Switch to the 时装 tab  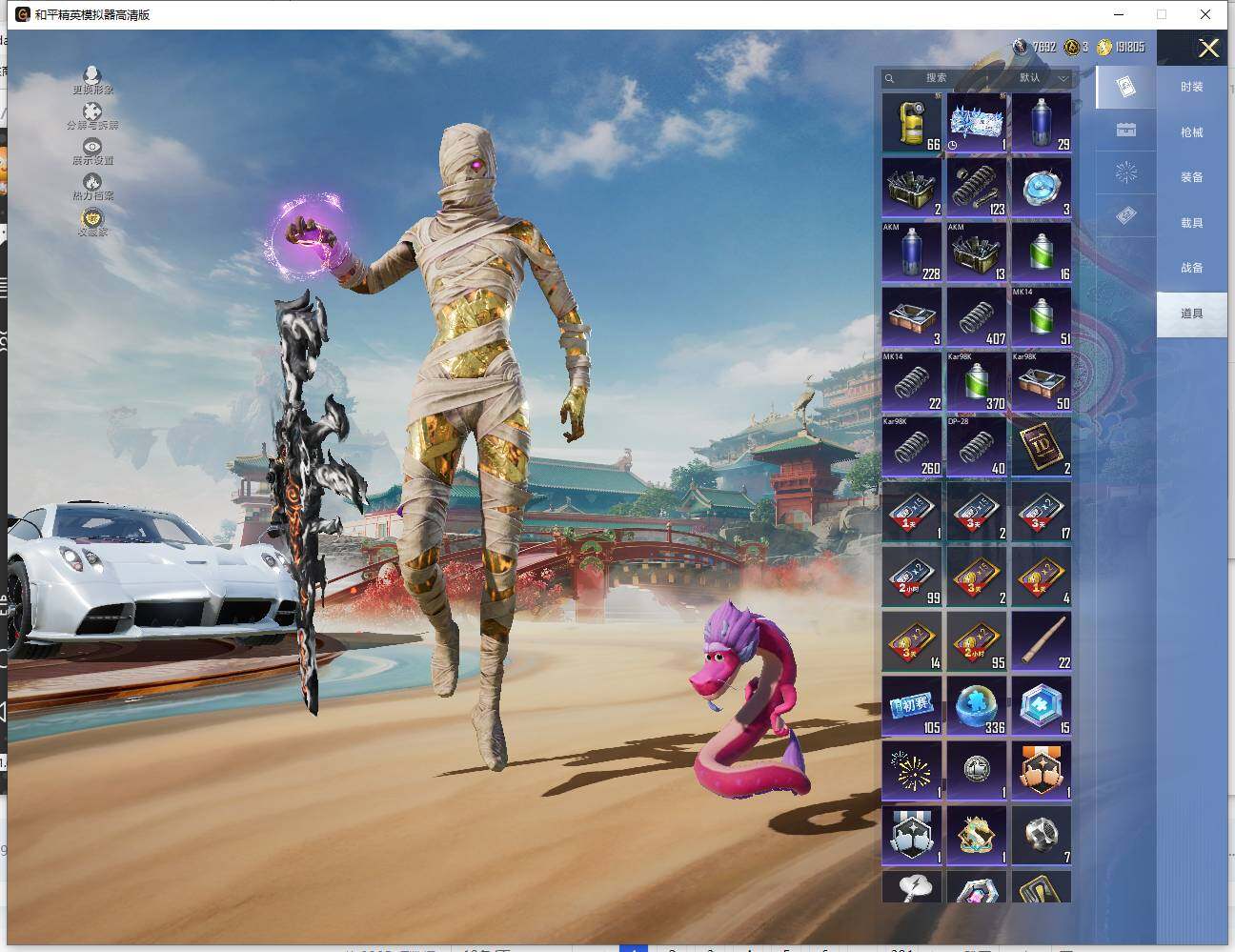[x=1191, y=87]
